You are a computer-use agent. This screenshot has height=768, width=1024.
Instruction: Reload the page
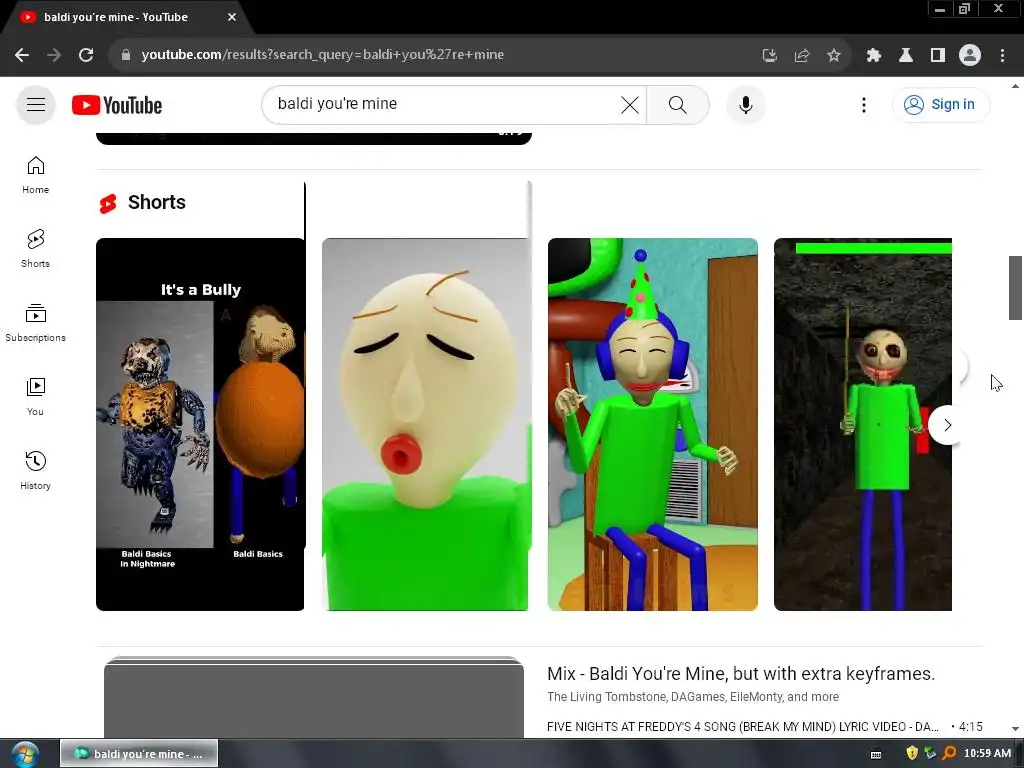[x=86, y=55]
